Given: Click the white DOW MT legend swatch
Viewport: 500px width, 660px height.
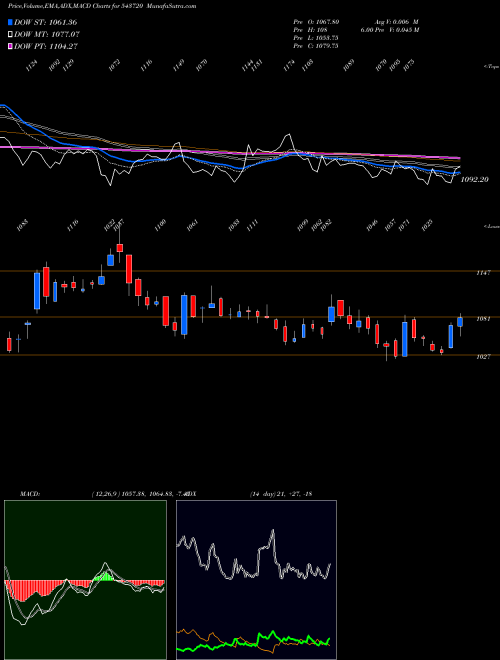Looking at the screenshot, I should [x=11, y=34].
